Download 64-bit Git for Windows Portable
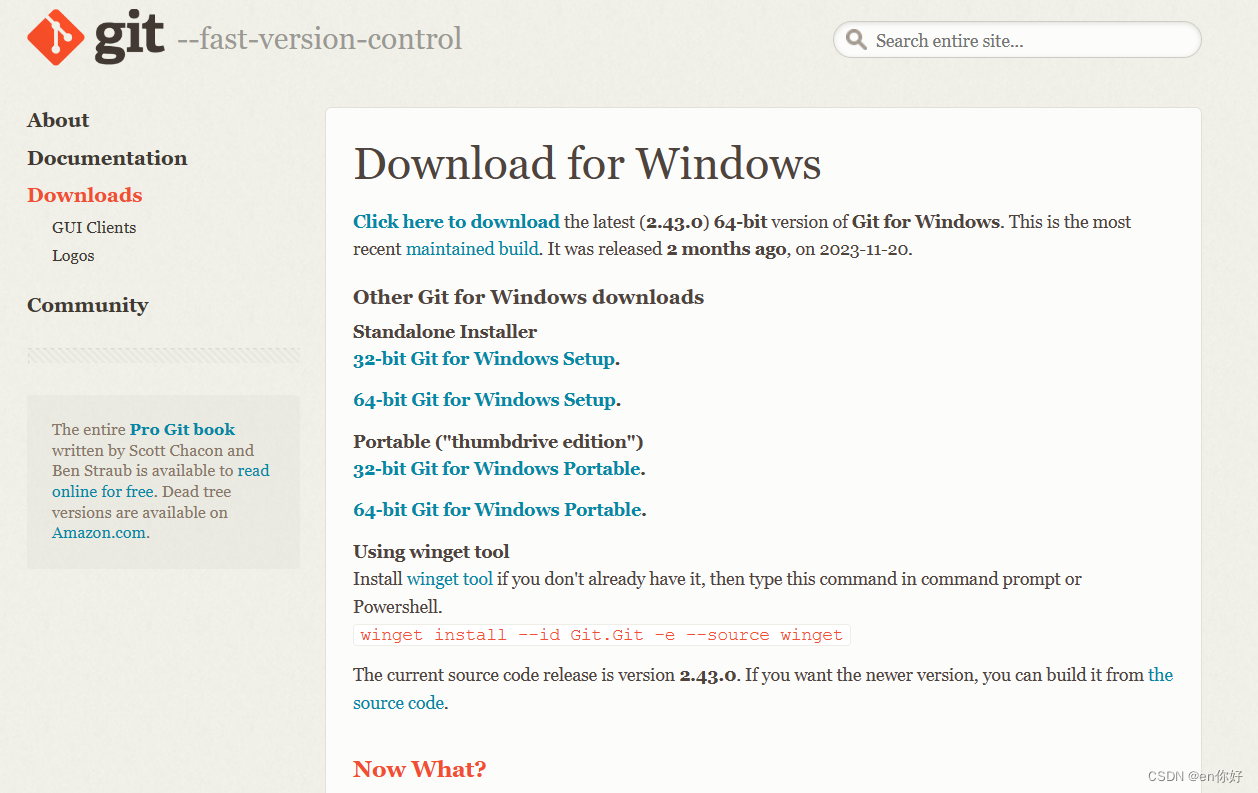Viewport: 1258px width, 793px height. coord(496,509)
